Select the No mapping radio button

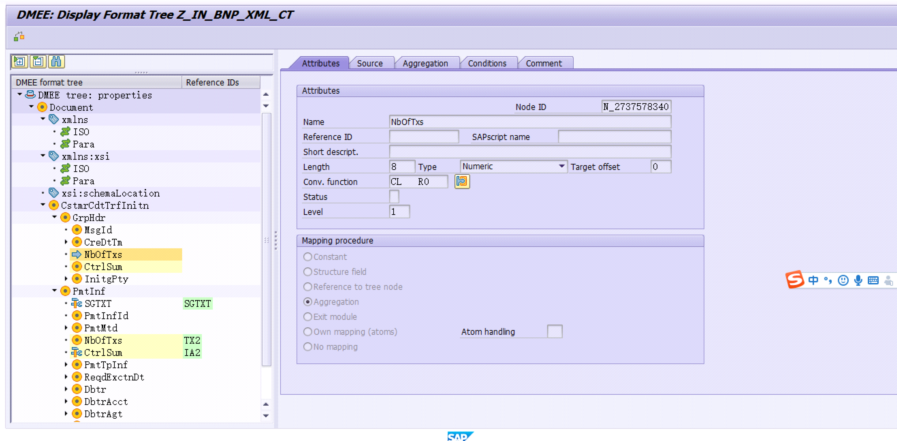click(x=308, y=346)
